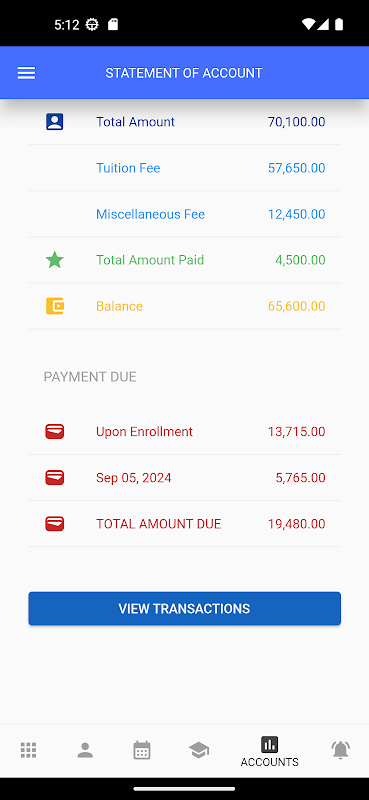Image resolution: width=369 pixels, height=800 pixels.
Task: Select the 19,480.00 total due value
Action: [x=297, y=524]
